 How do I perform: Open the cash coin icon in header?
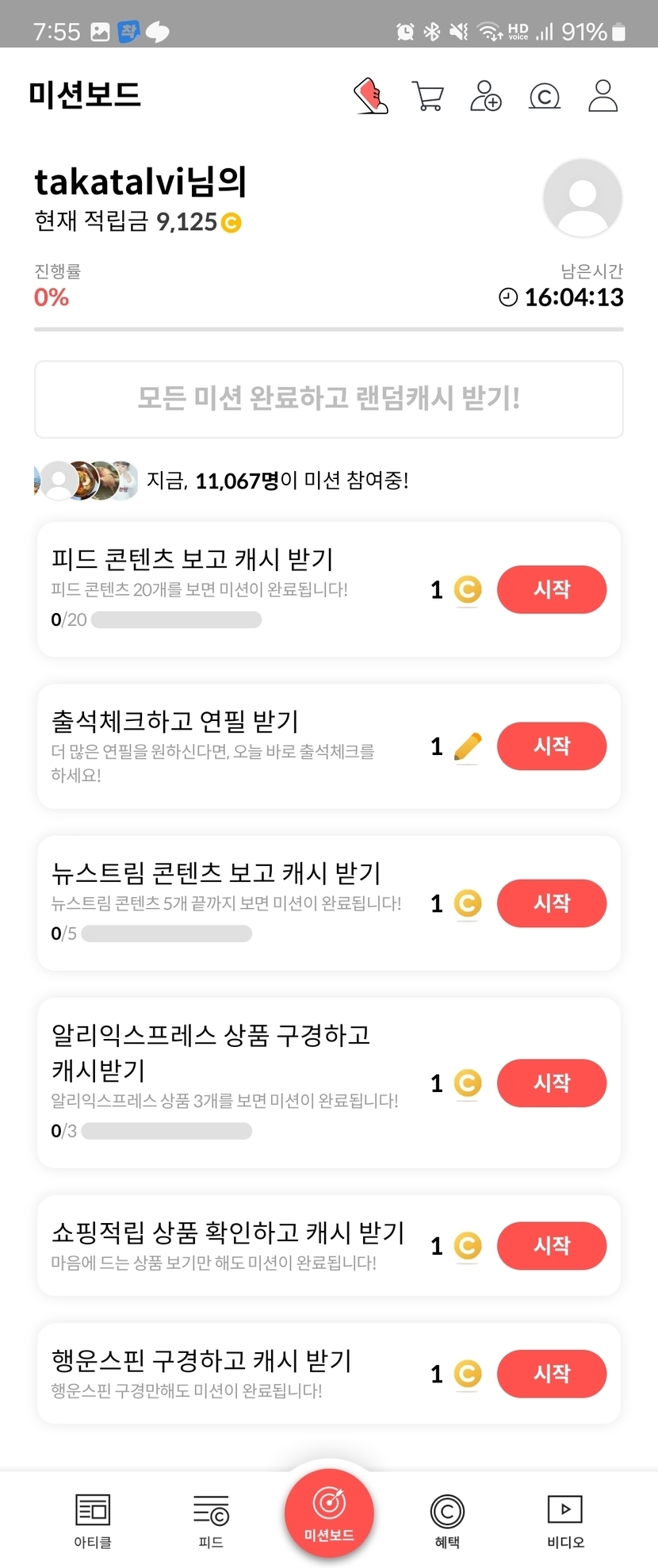(x=545, y=96)
